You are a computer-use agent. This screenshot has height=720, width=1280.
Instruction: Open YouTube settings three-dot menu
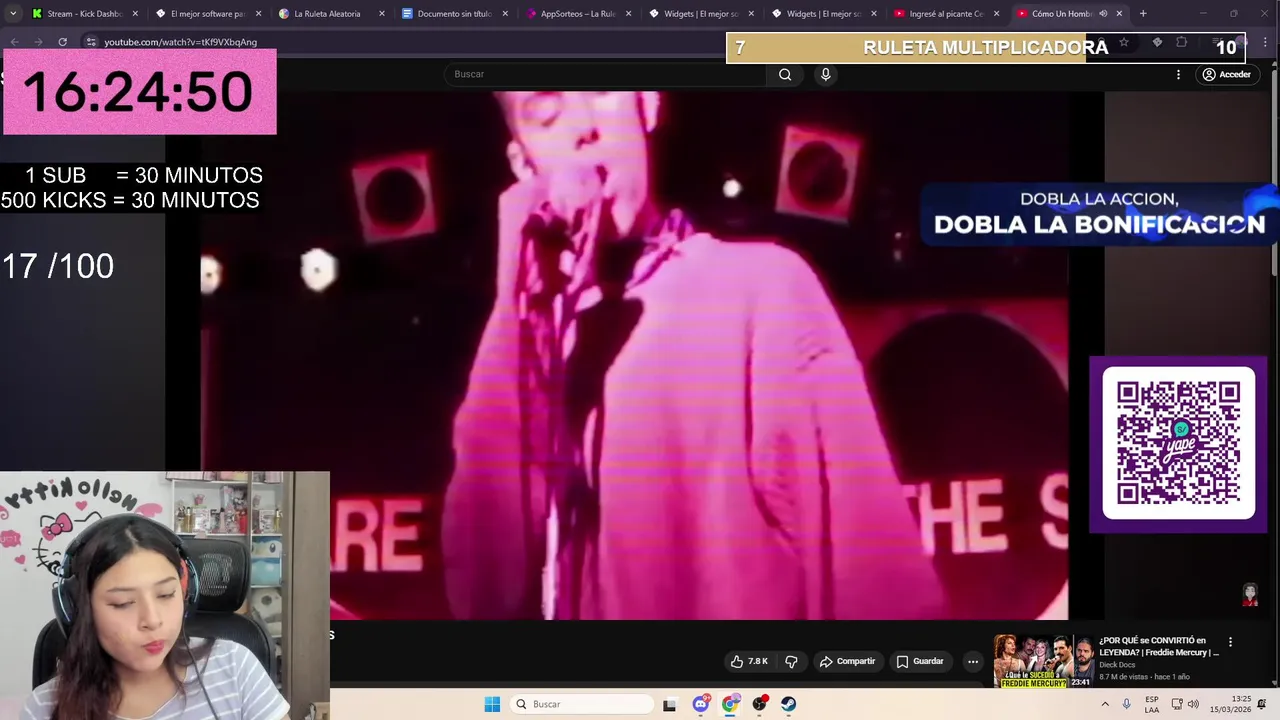1178,74
